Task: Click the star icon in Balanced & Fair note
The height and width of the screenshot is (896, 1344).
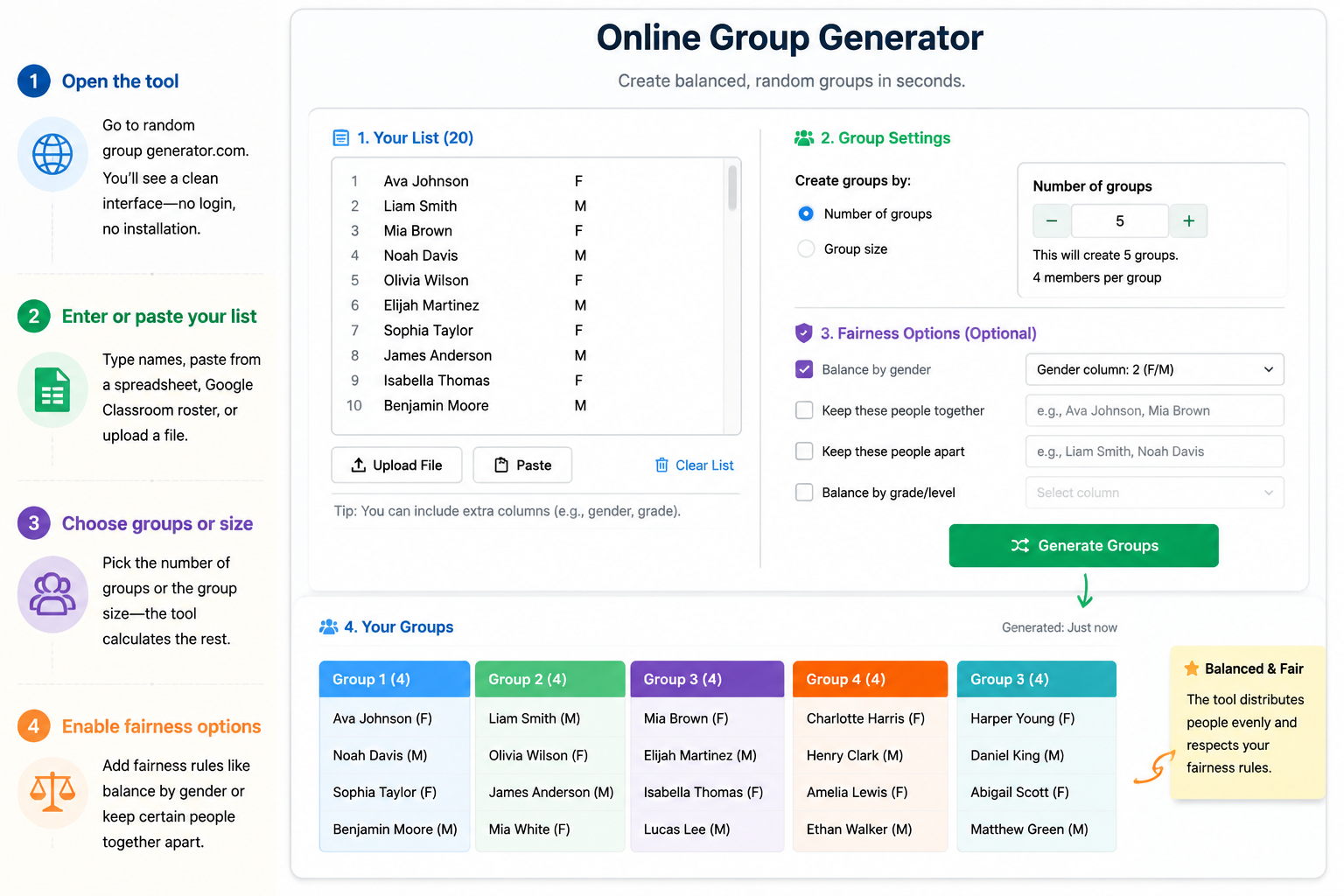Action: pos(1192,668)
